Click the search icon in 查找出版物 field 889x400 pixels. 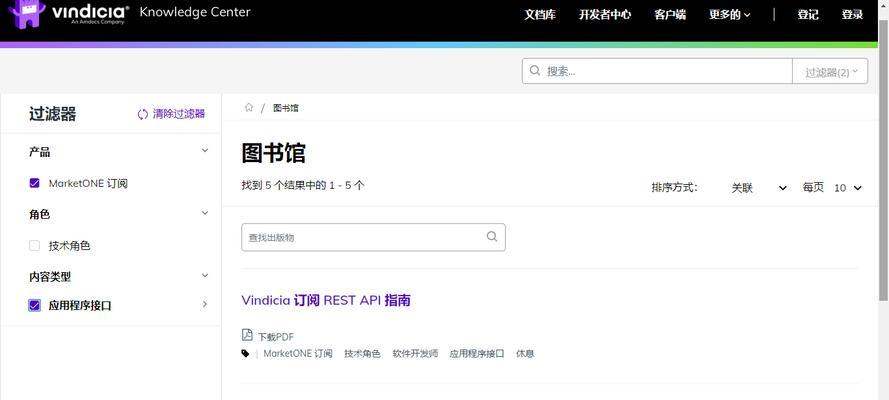[x=492, y=237]
